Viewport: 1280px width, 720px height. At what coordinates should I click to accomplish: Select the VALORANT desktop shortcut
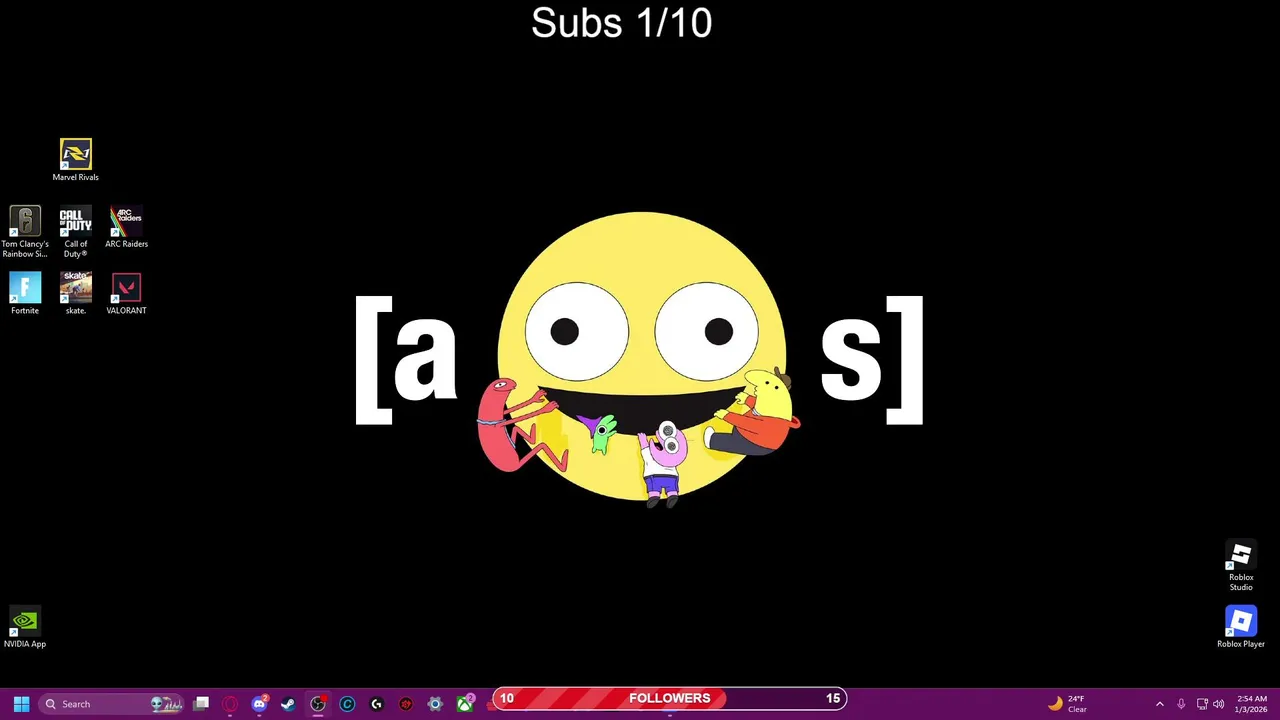(x=126, y=294)
